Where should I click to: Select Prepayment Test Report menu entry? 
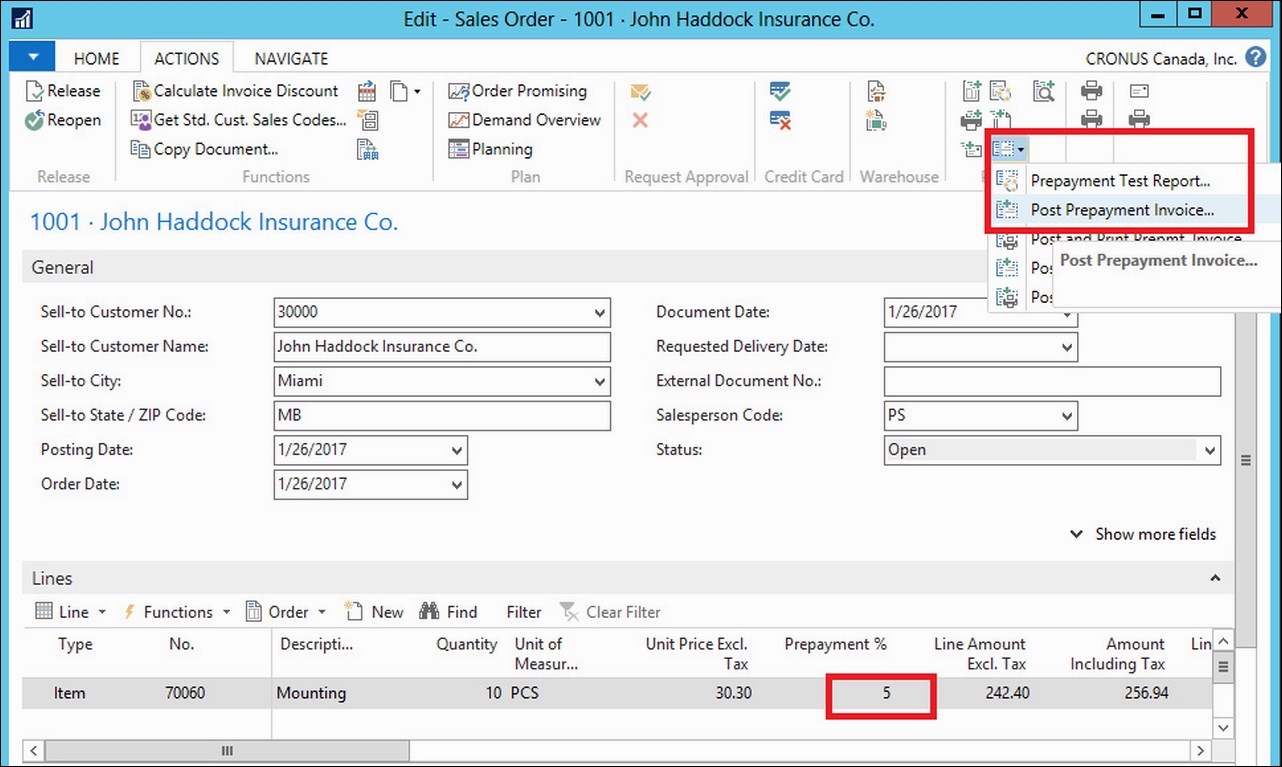click(1120, 181)
